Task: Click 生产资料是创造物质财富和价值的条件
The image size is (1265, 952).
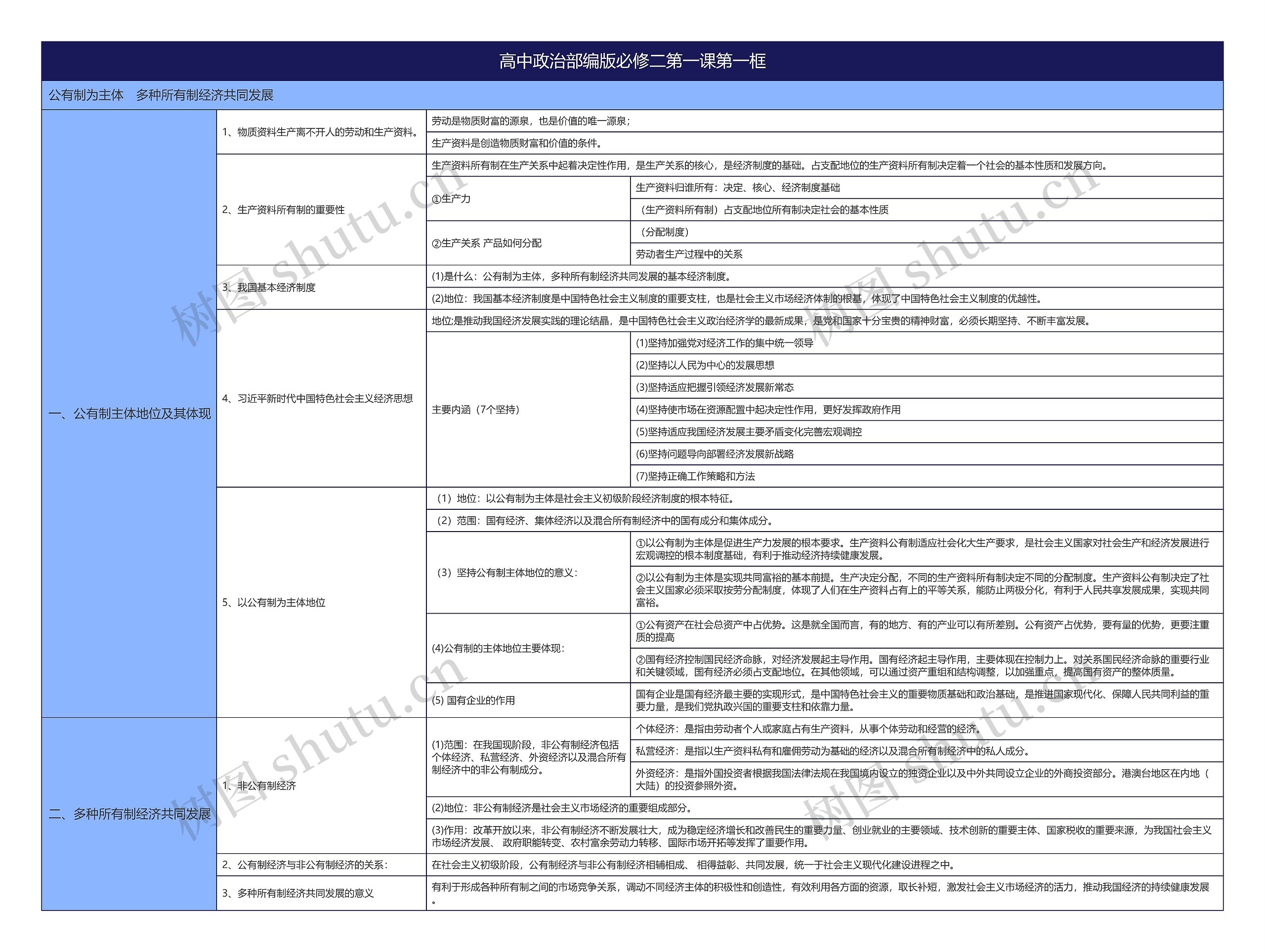Action: [x=825, y=143]
